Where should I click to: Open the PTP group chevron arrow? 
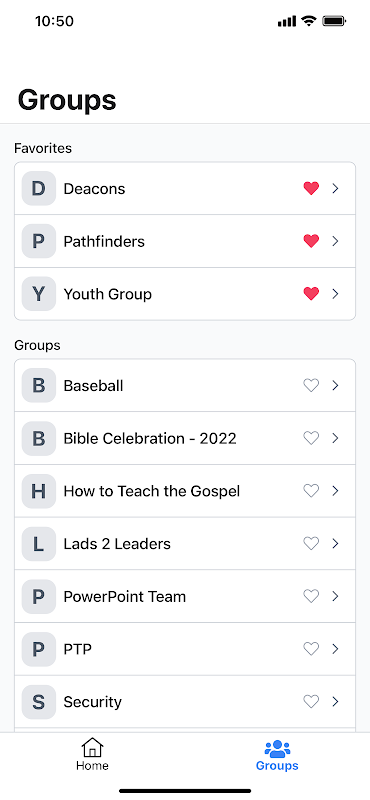click(335, 648)
